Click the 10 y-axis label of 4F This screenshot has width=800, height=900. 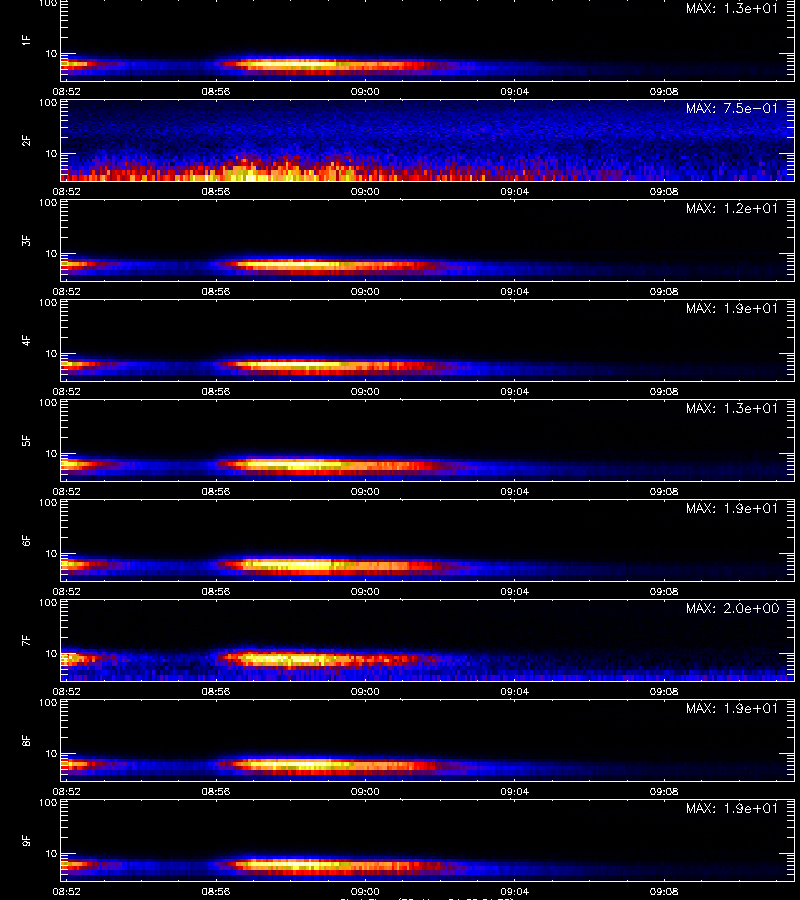[x=52, y=354]
